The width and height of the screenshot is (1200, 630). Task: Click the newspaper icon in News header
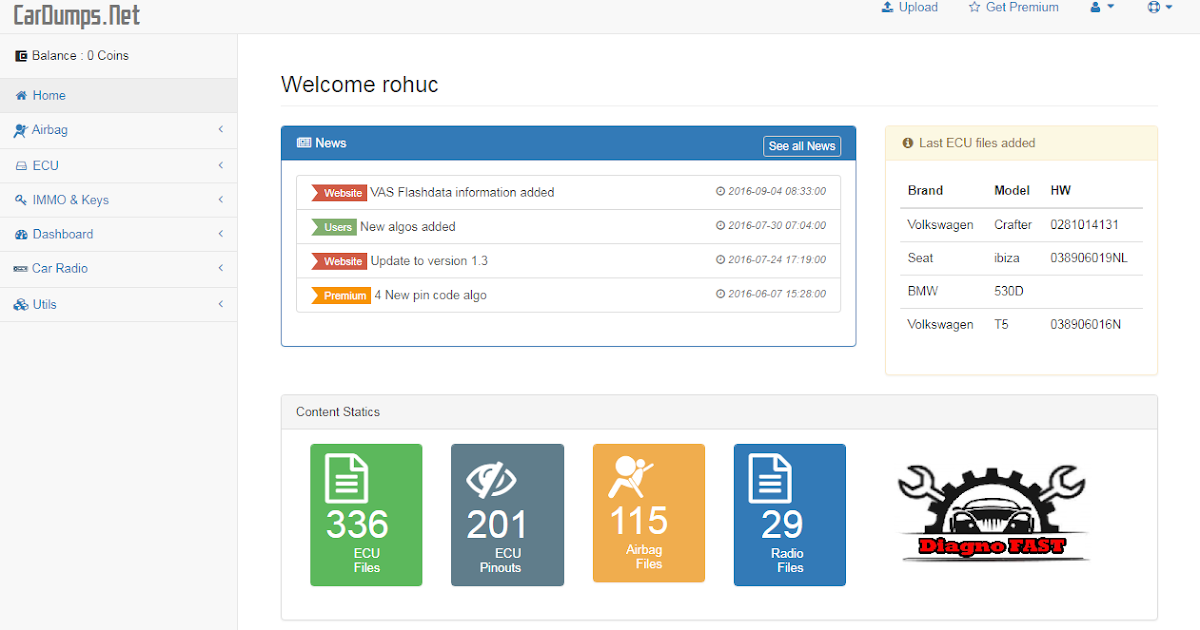[x=304, y=143]
